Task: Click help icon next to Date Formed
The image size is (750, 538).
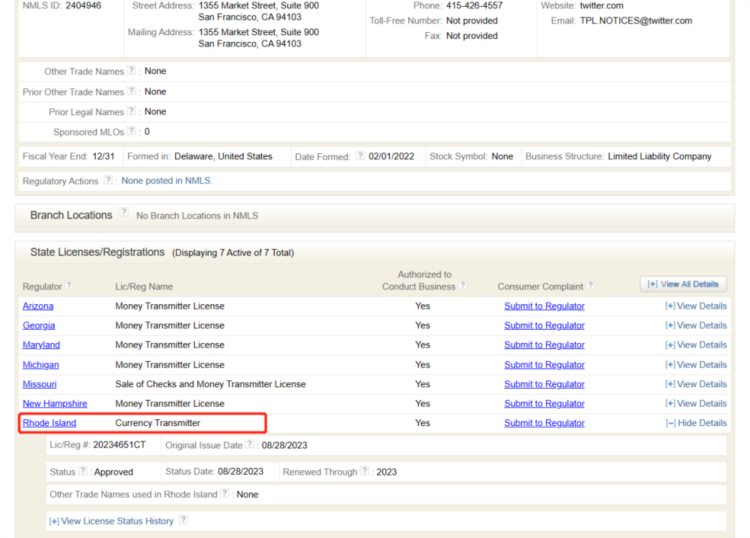Action: tap(359, 157)
